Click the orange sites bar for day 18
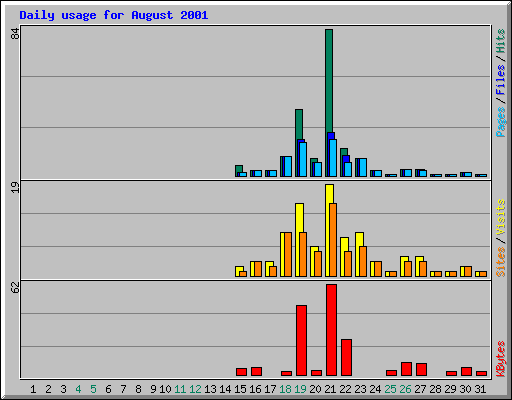Image resolution: width=512 pixels, height=400 pixels. pyautogui.click(x=288, y=254)
